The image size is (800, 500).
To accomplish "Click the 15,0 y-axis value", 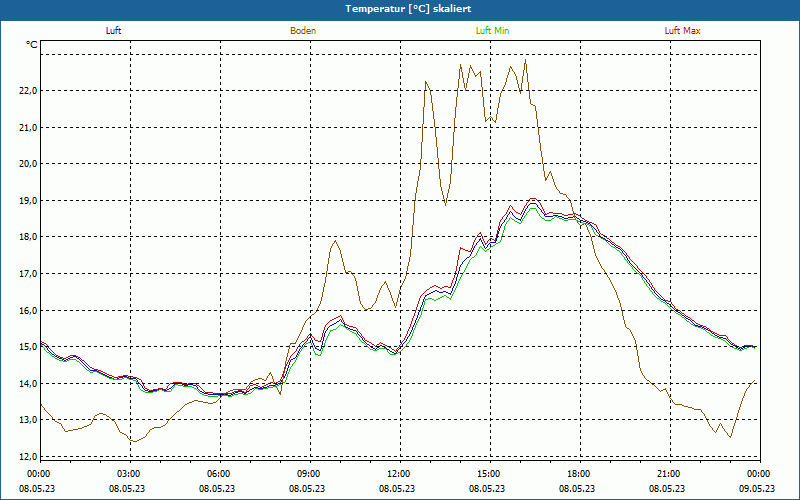I will pos(29,347).
